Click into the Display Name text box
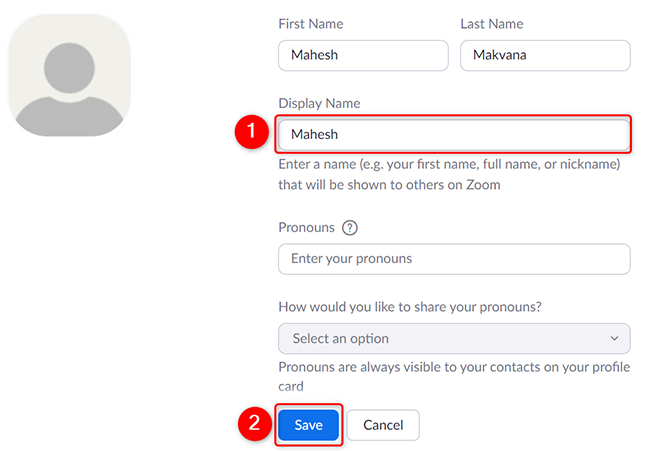650x451 pixels. coord(454,133)
